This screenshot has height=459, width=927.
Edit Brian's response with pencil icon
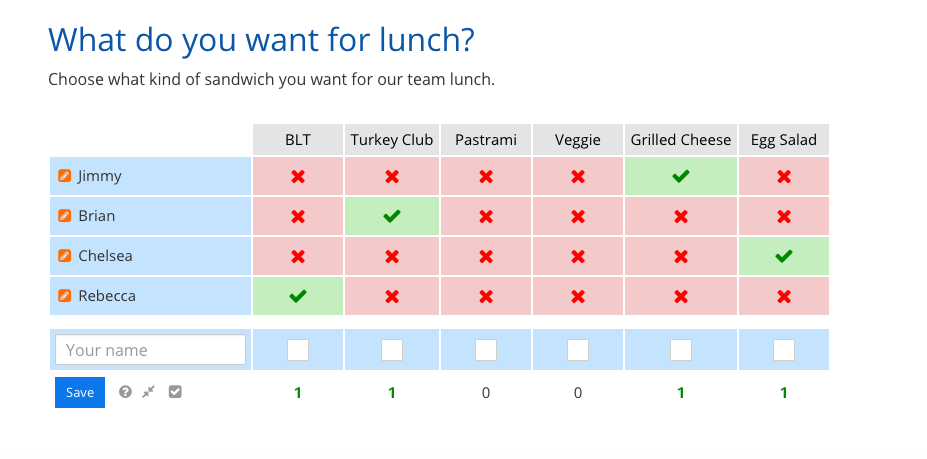[65, 216]
